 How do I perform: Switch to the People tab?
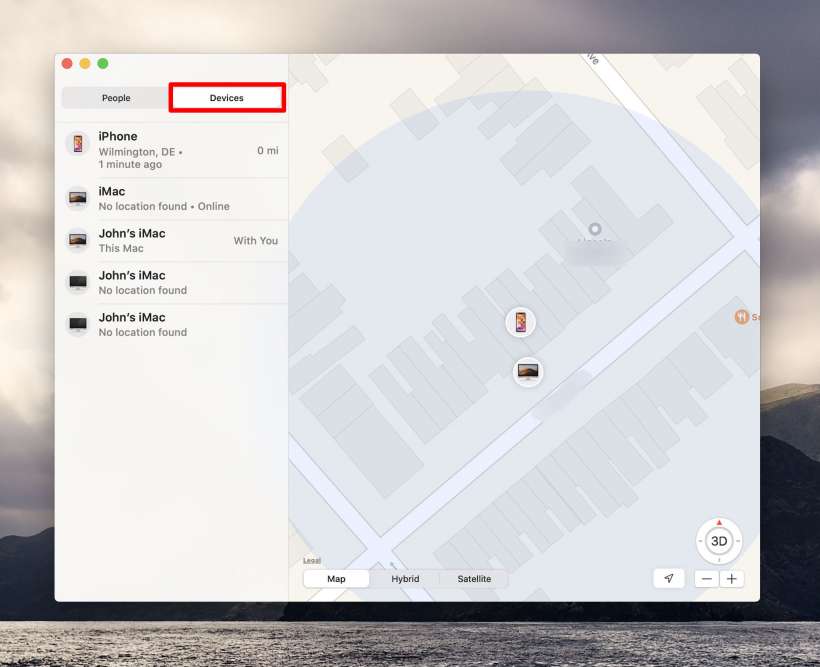(x=116, y=98)
